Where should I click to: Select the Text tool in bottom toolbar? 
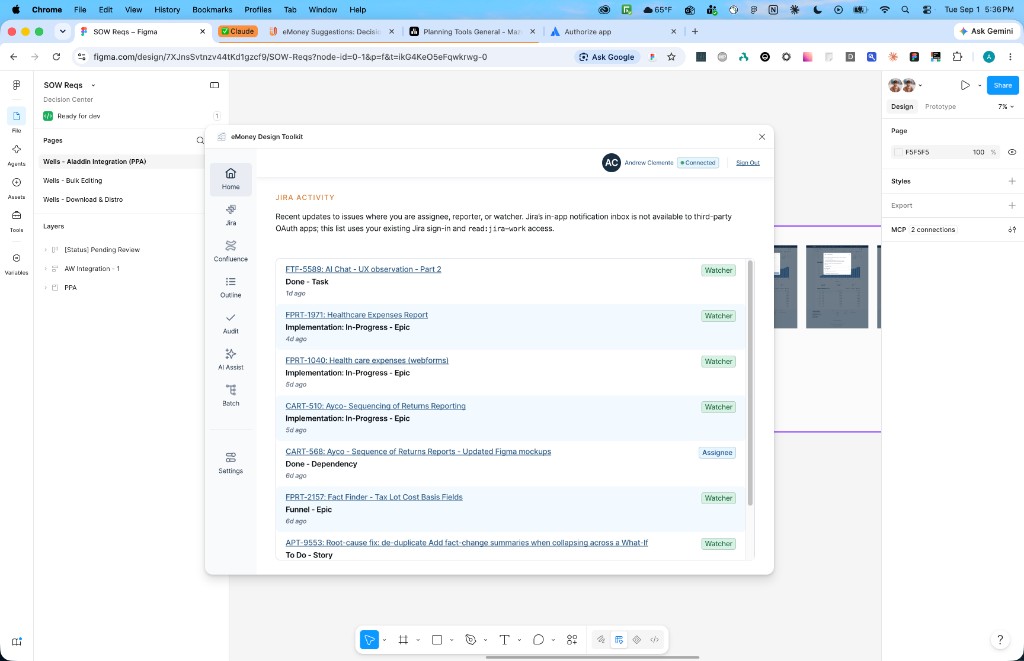click(x=504, y=640)
